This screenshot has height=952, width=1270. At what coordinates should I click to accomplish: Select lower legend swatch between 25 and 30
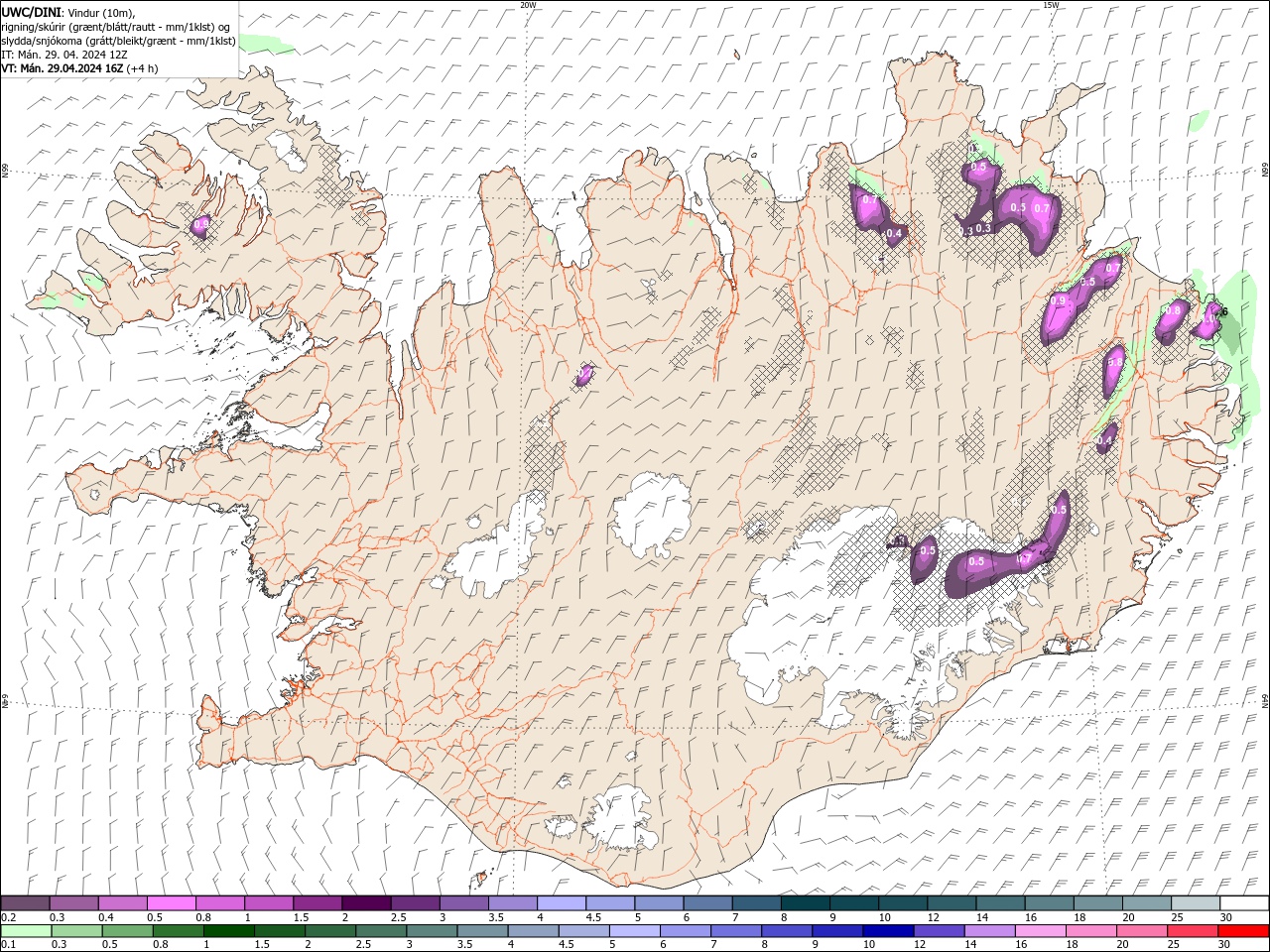pyautogui.click(x=1193, y=931)
